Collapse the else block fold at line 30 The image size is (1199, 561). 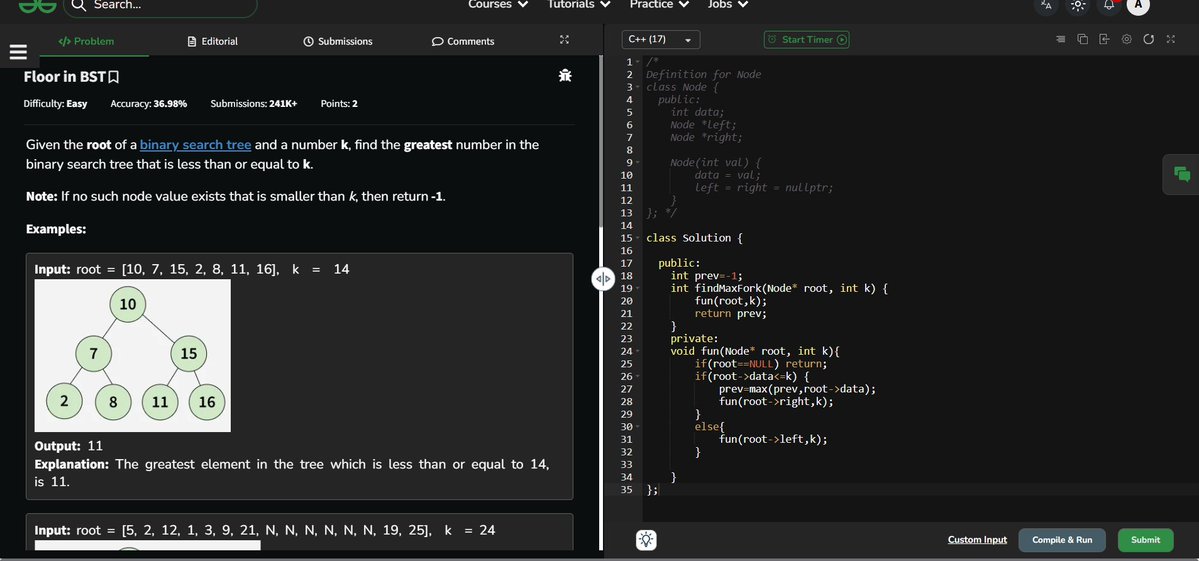pos(638,426)
